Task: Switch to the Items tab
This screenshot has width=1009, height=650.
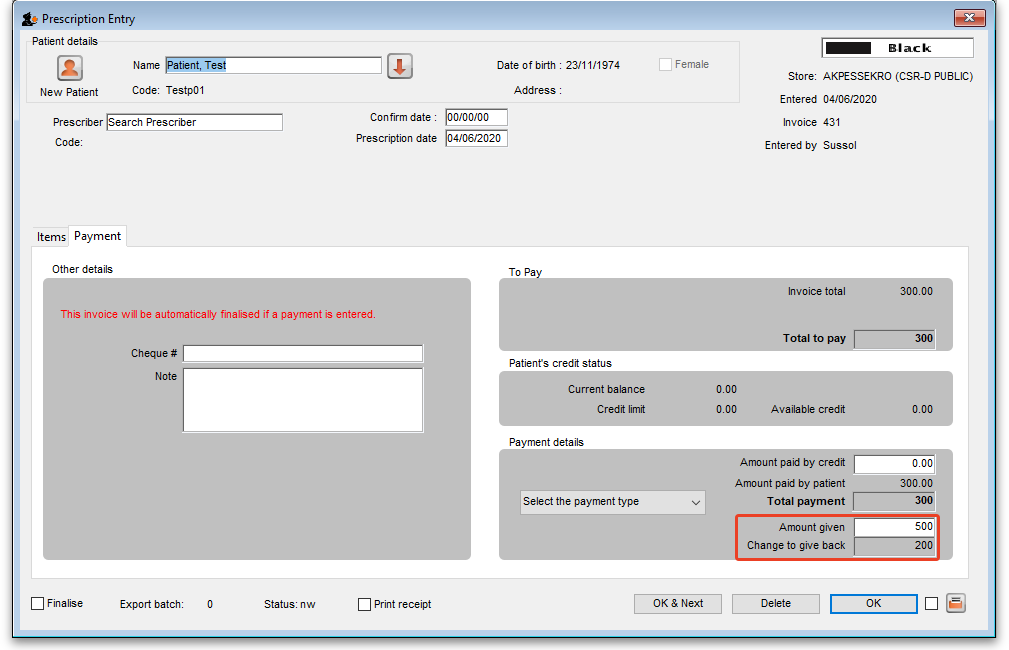Action: pyautogui.click(x=51, y=237)
